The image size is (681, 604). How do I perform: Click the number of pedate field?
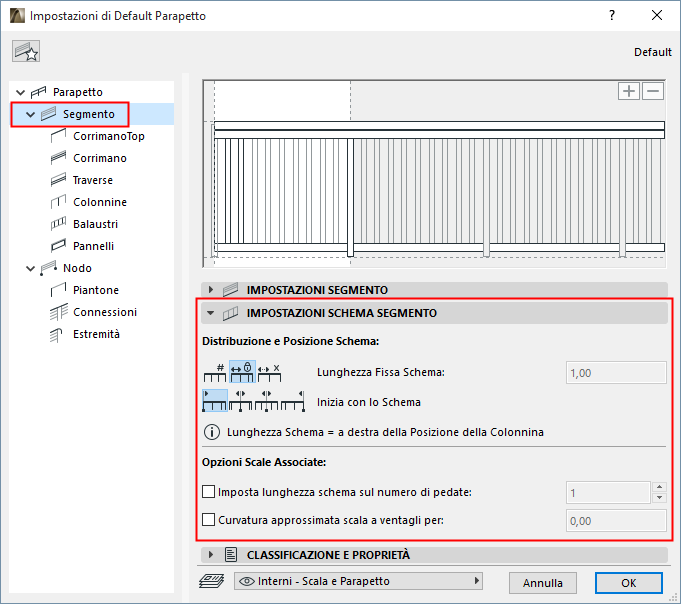point(608,492)
